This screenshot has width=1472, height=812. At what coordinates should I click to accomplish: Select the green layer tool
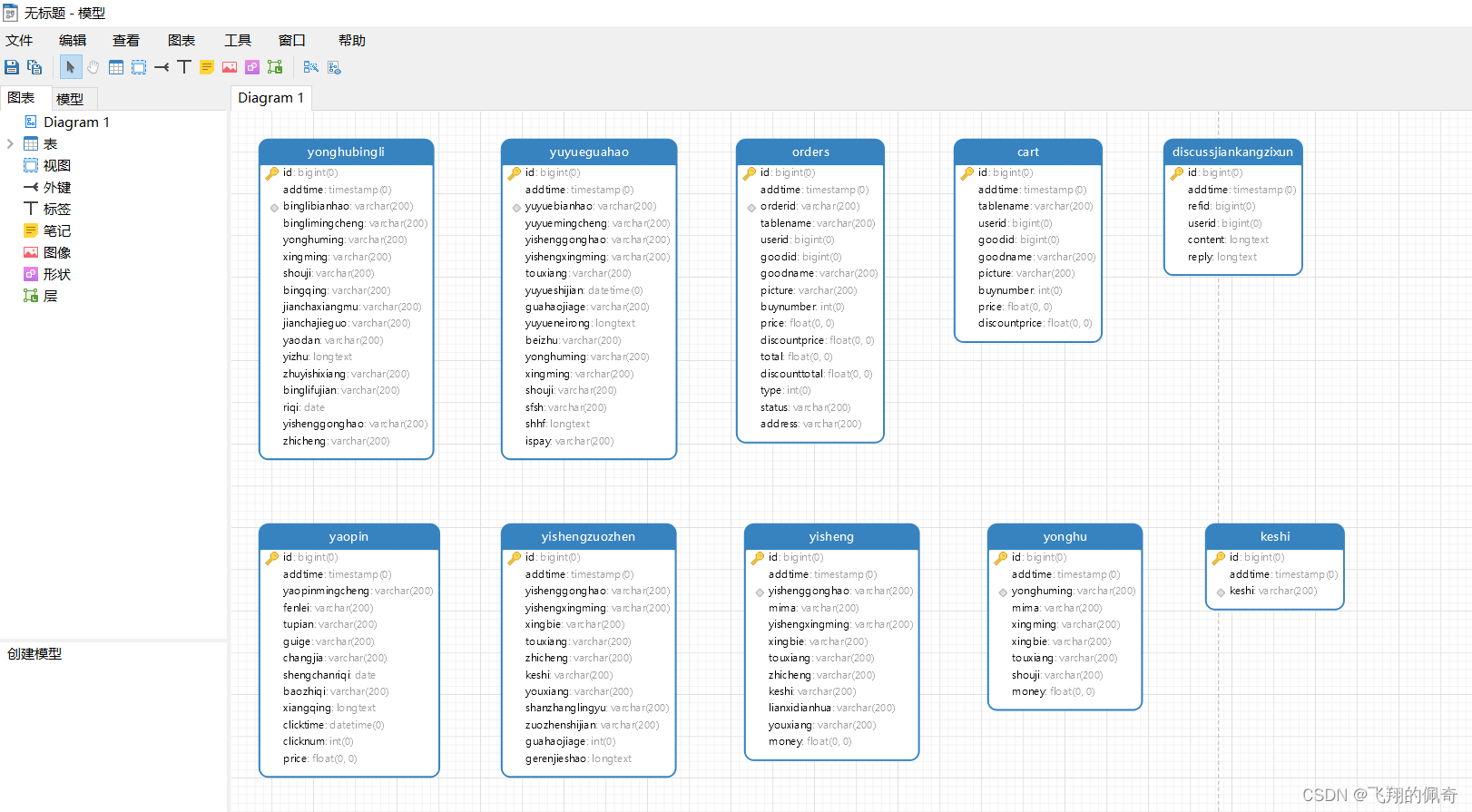[x=275, y=67]
